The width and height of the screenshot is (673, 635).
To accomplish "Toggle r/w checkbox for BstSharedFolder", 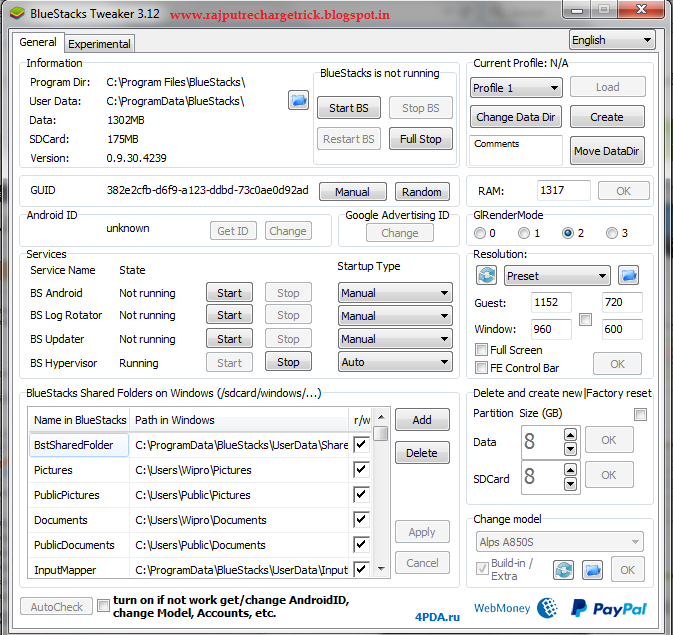I will 361,444.
